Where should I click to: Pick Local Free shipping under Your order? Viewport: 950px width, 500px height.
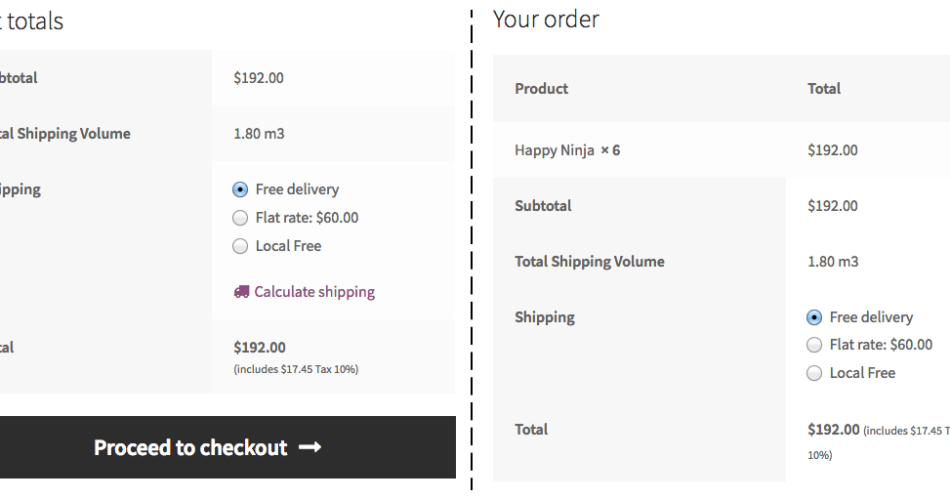click(x=814, y=374)
